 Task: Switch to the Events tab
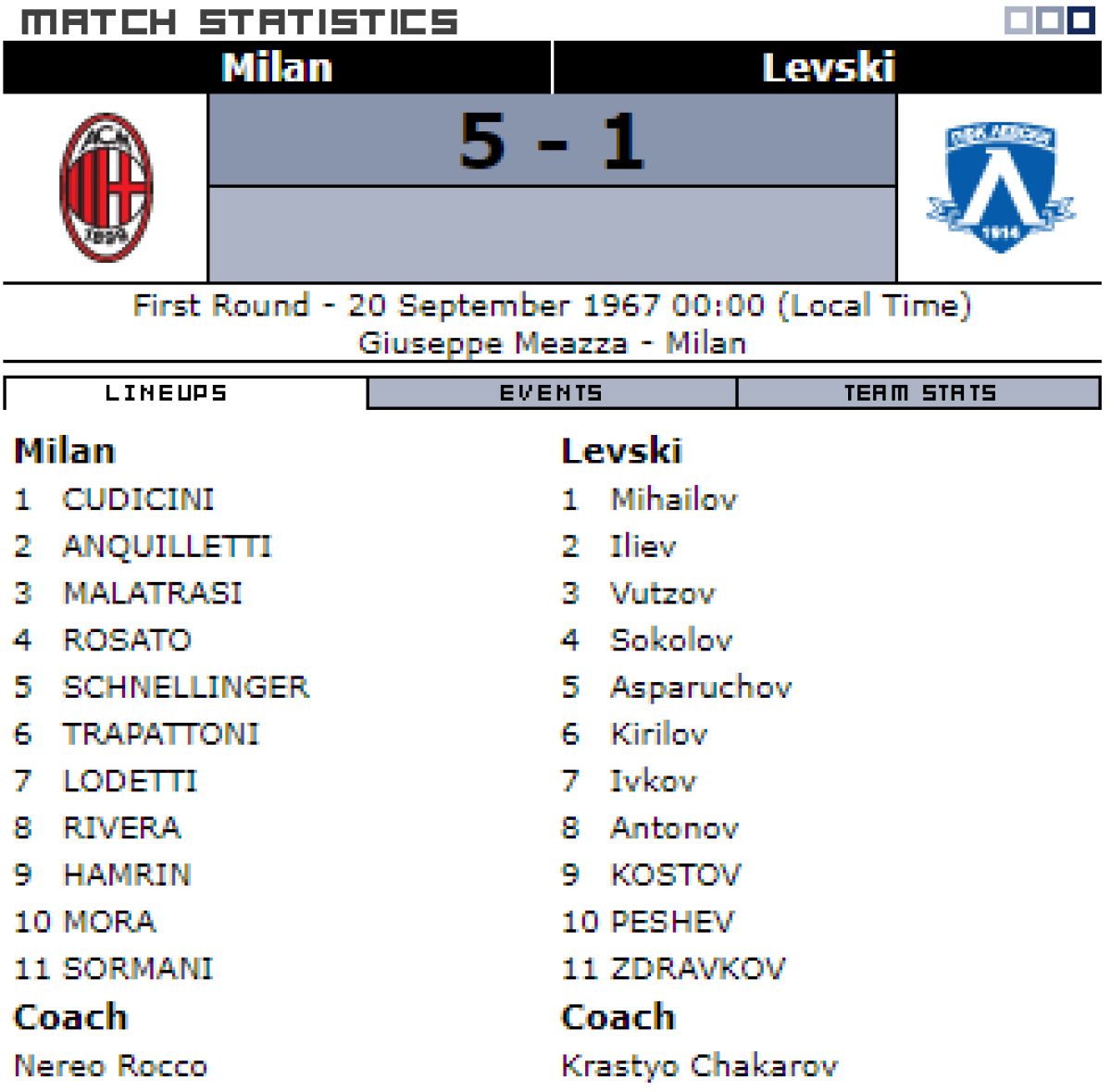(551, 393)
